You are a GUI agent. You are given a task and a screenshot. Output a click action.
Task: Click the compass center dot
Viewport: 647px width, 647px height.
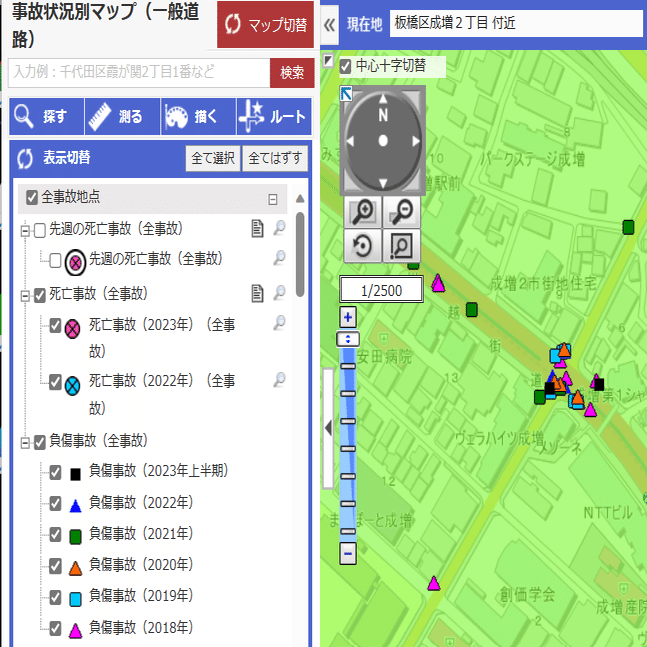[383, 141]
